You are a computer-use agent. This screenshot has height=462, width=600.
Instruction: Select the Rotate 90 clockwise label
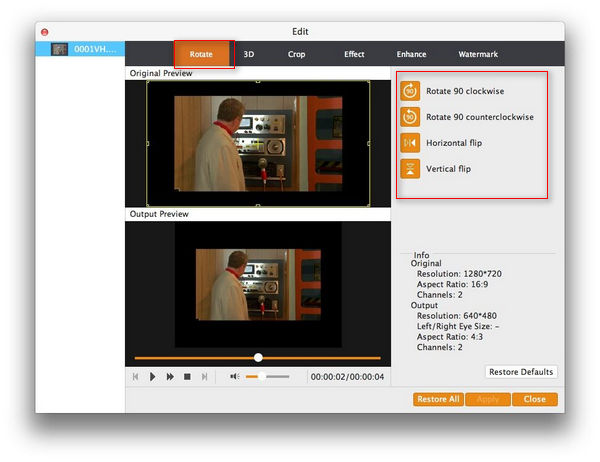coord(465,91)
